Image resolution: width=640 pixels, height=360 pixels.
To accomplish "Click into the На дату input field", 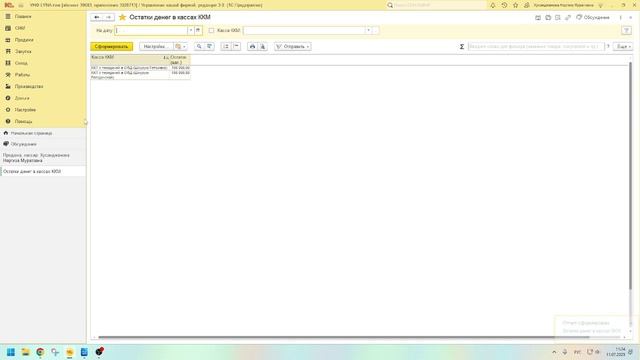I will click(x=151, y=30).
